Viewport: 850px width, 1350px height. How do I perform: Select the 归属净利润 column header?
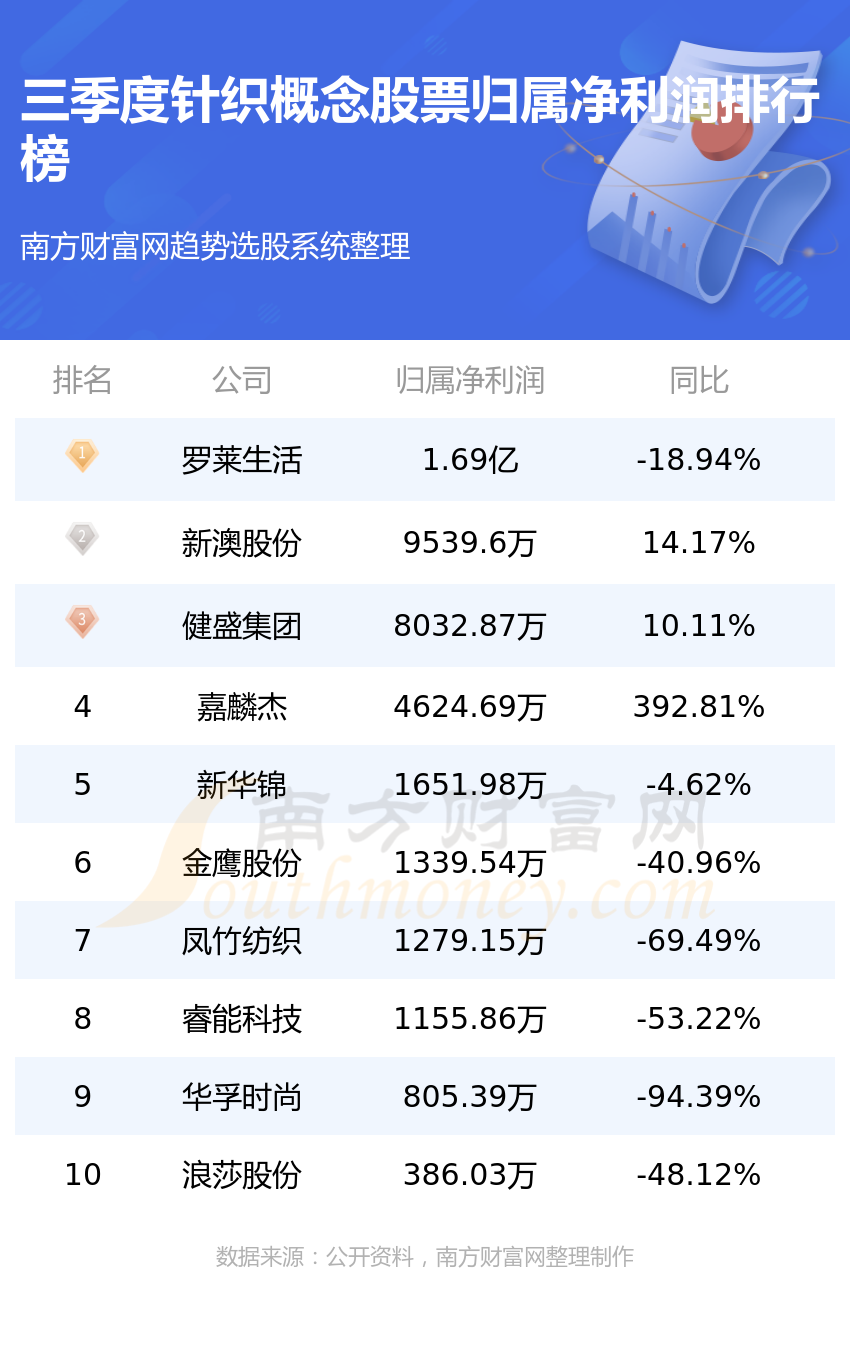tap(470, 380)
